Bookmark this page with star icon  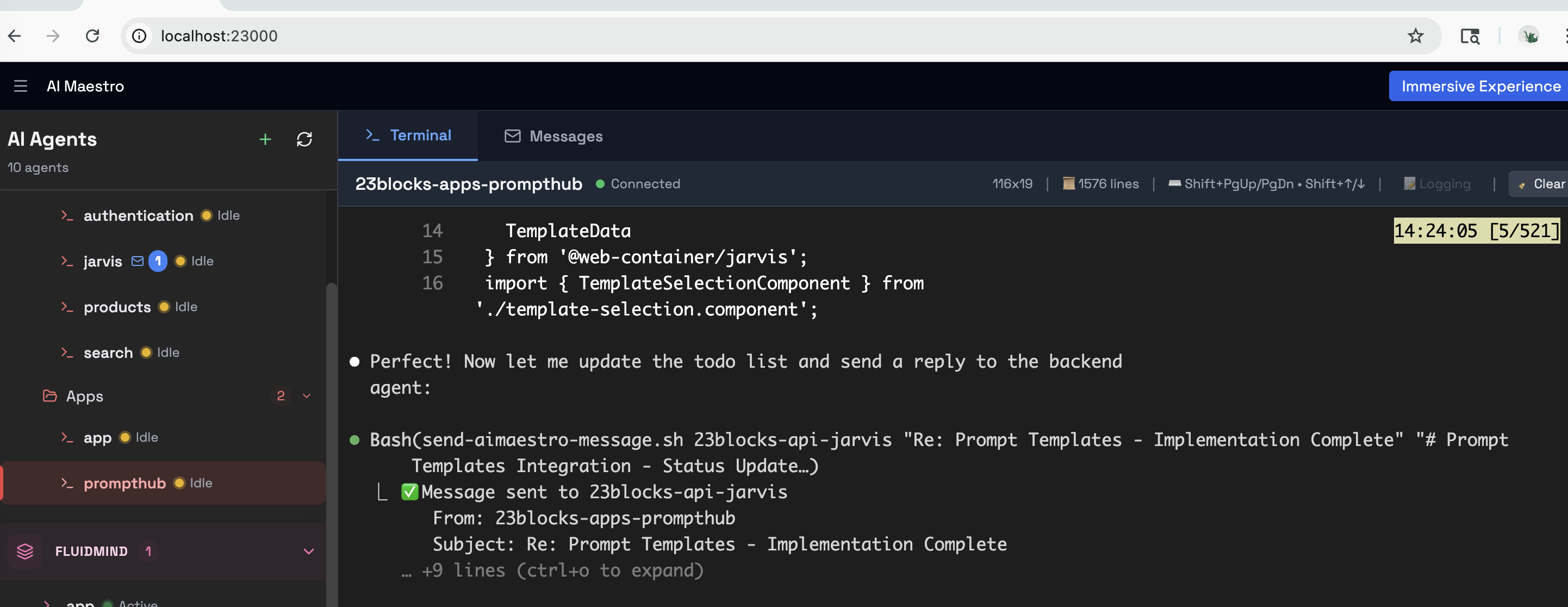[1415, 36]
